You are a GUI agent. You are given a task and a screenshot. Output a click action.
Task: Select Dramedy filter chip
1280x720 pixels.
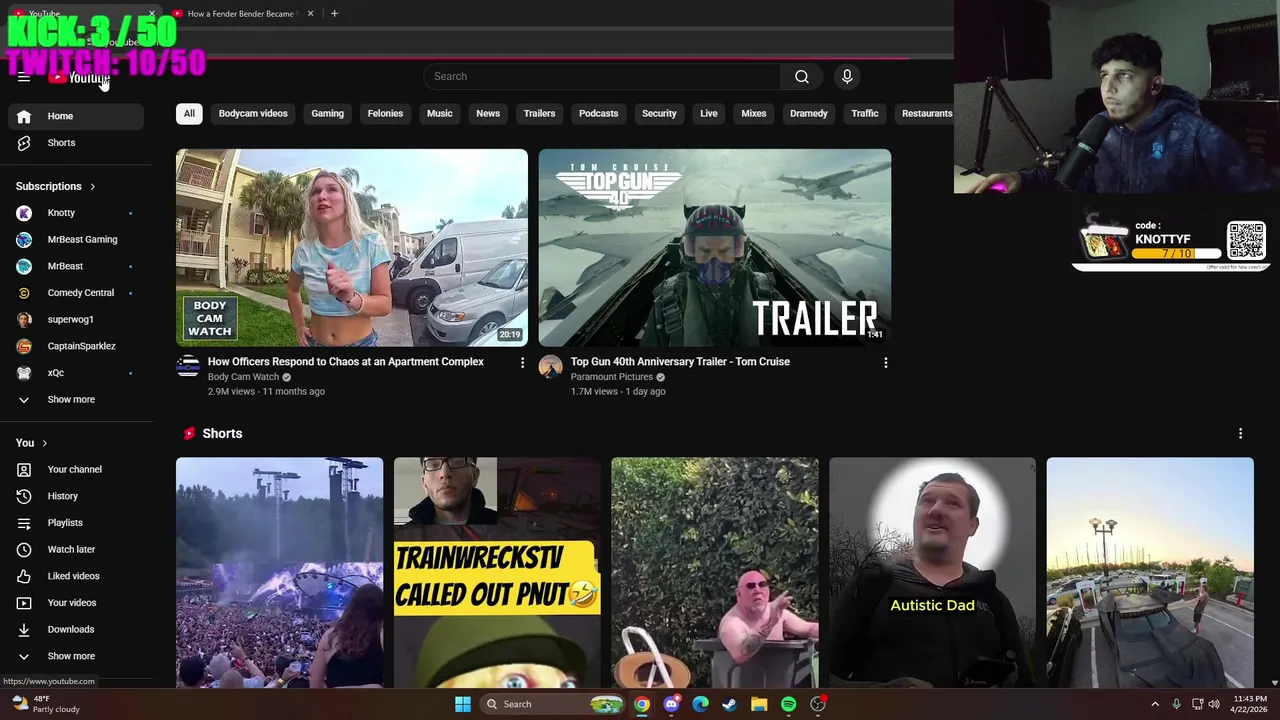click(809, 114)
